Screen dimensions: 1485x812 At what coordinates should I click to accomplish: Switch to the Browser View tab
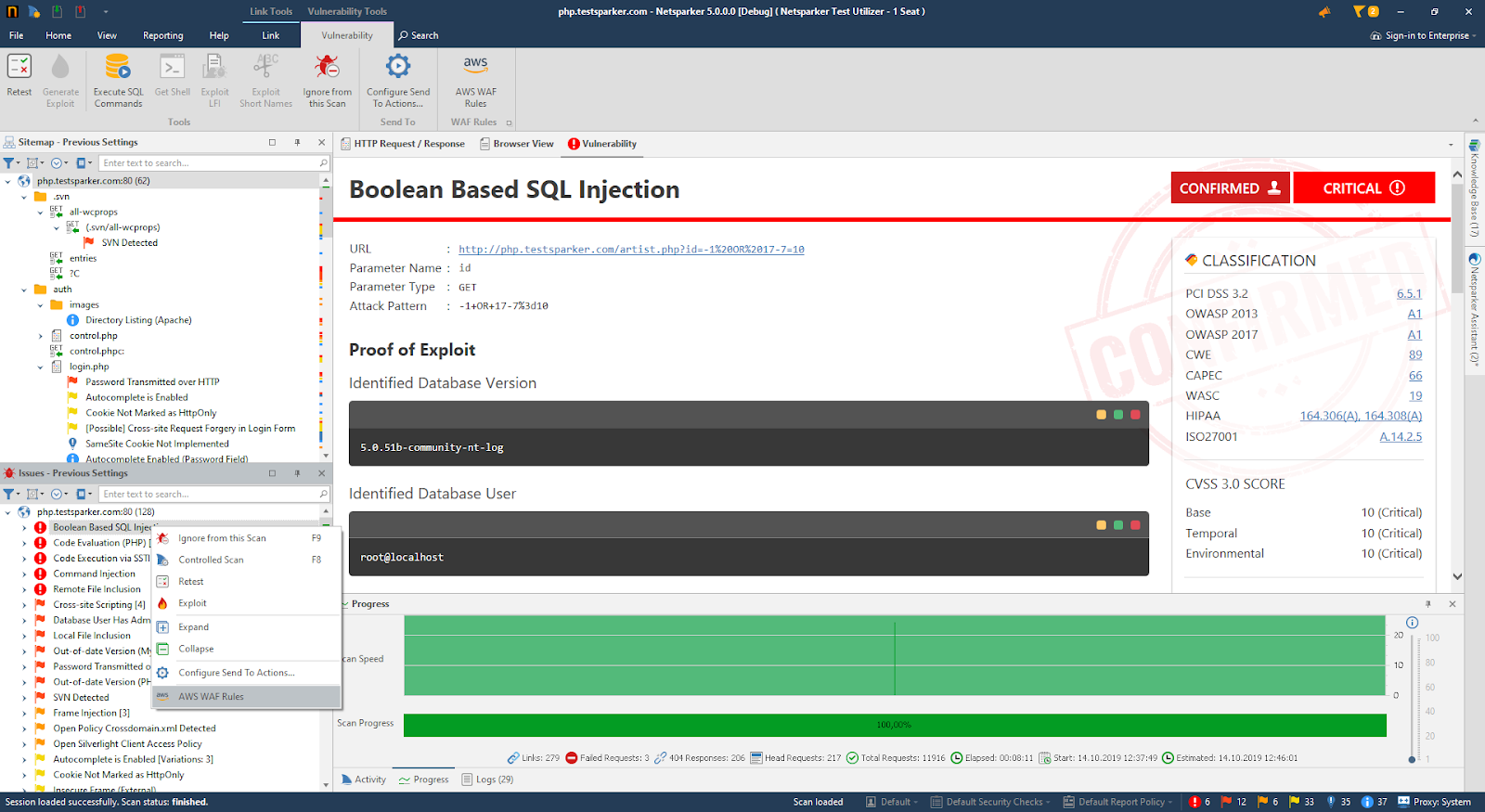click(517, 144)
